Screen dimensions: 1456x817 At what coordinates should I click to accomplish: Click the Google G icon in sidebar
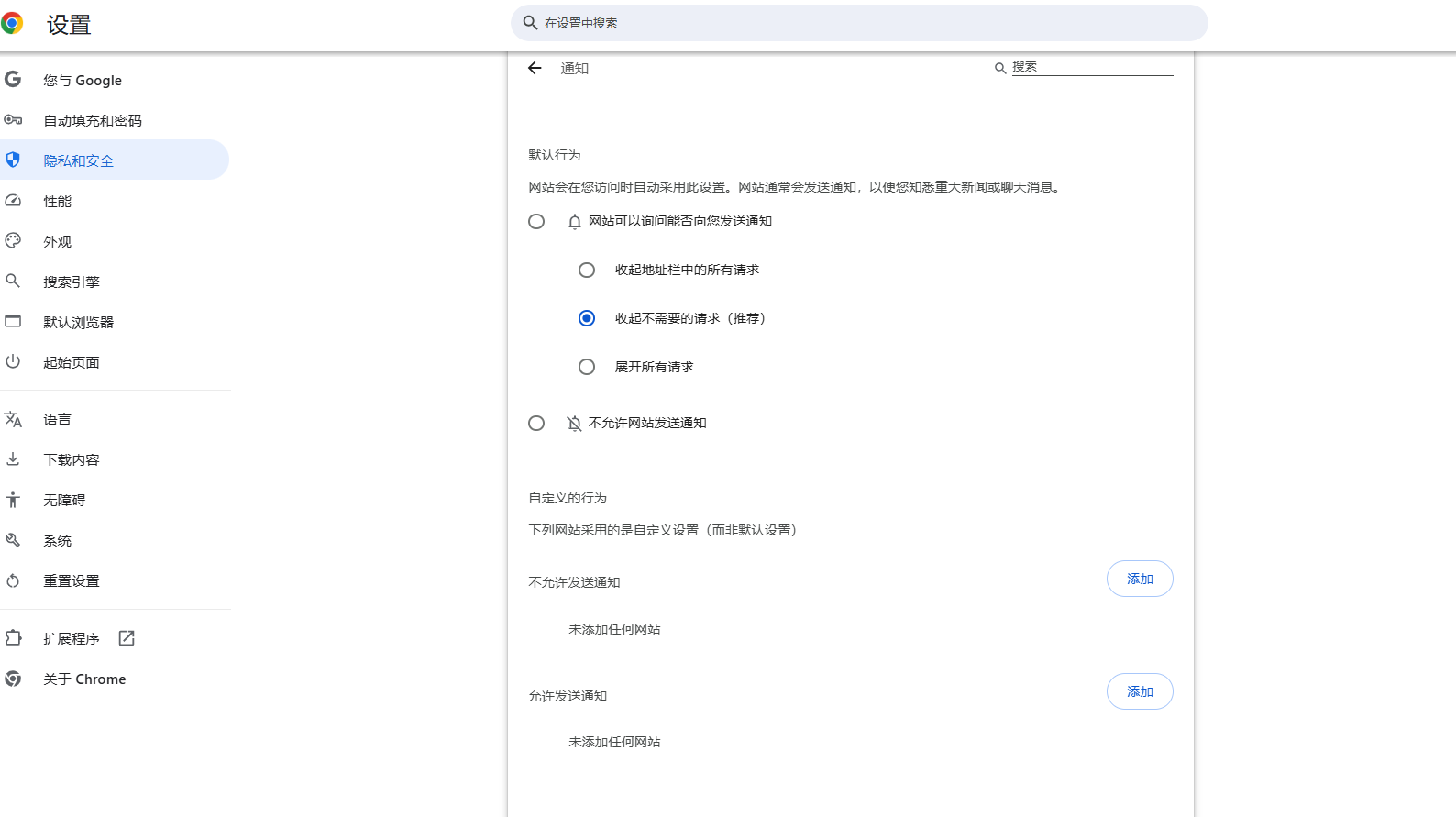coord(13,80)
